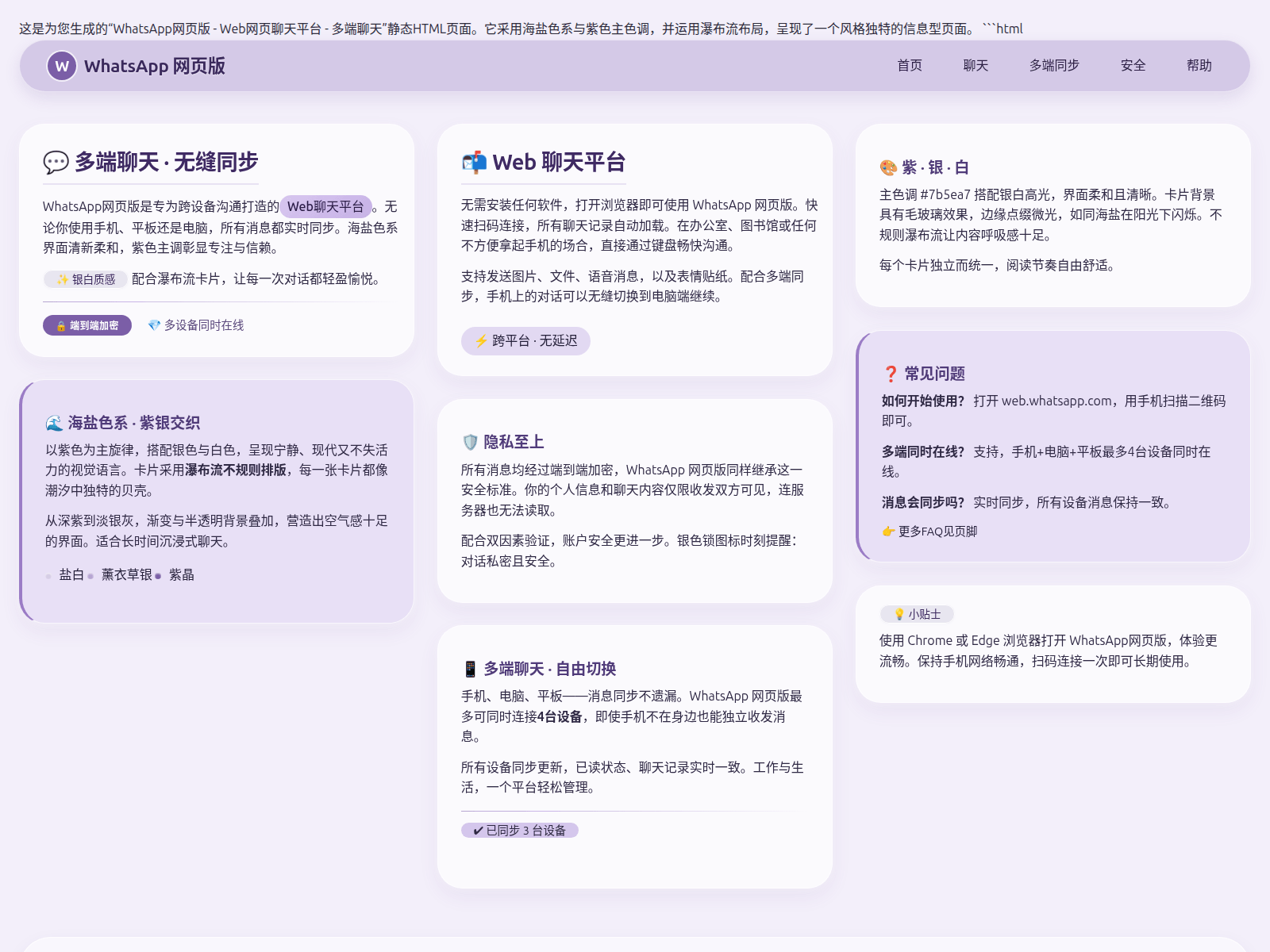Viewport: 1270px width, 952px height.
Task: Click the web.whatsapp.com address text
Action: [1056, 401]
